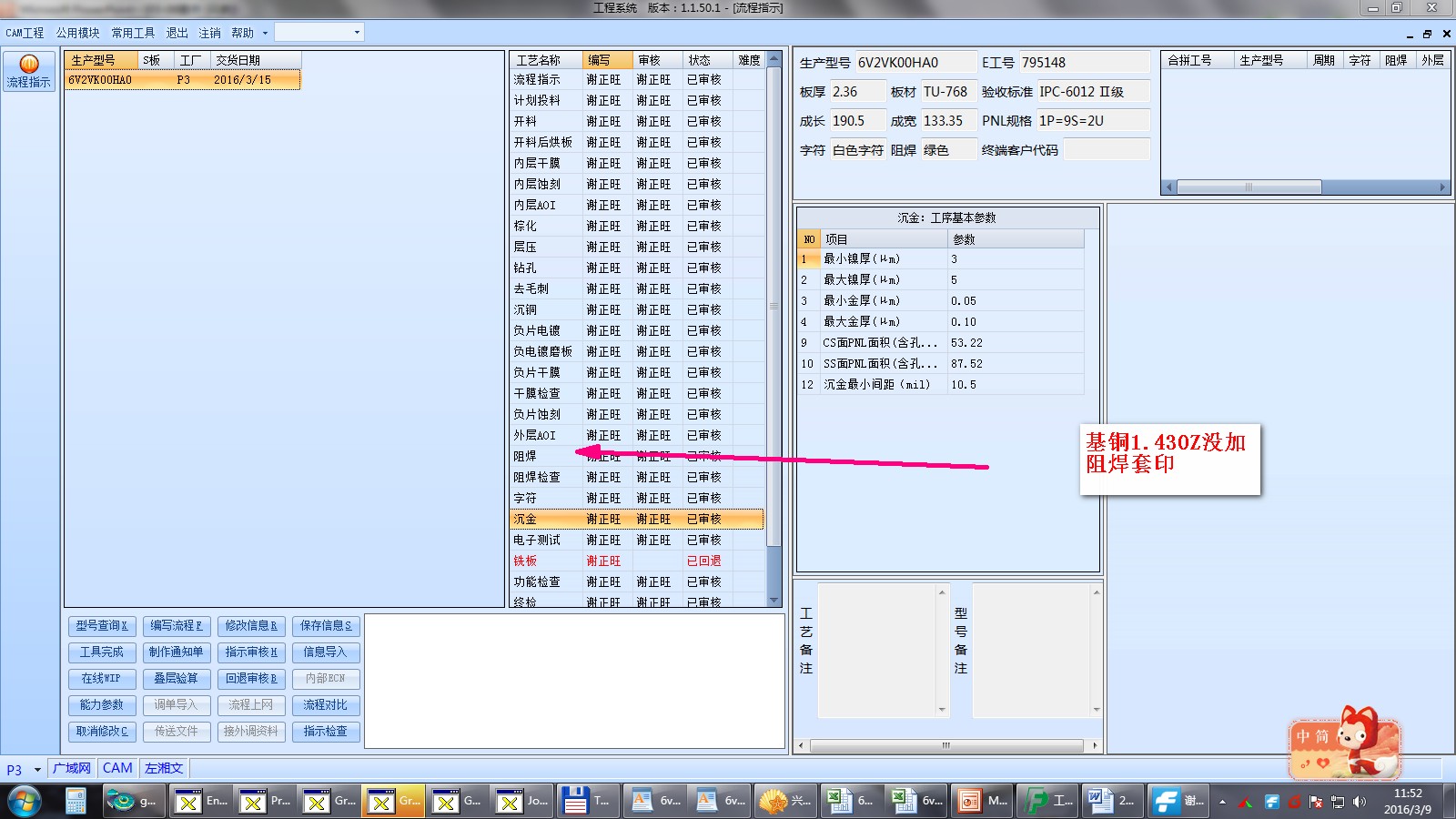Click inside the 型号备注 text box
This screenshot has height=819, width=1456.
coord(1032,651)
